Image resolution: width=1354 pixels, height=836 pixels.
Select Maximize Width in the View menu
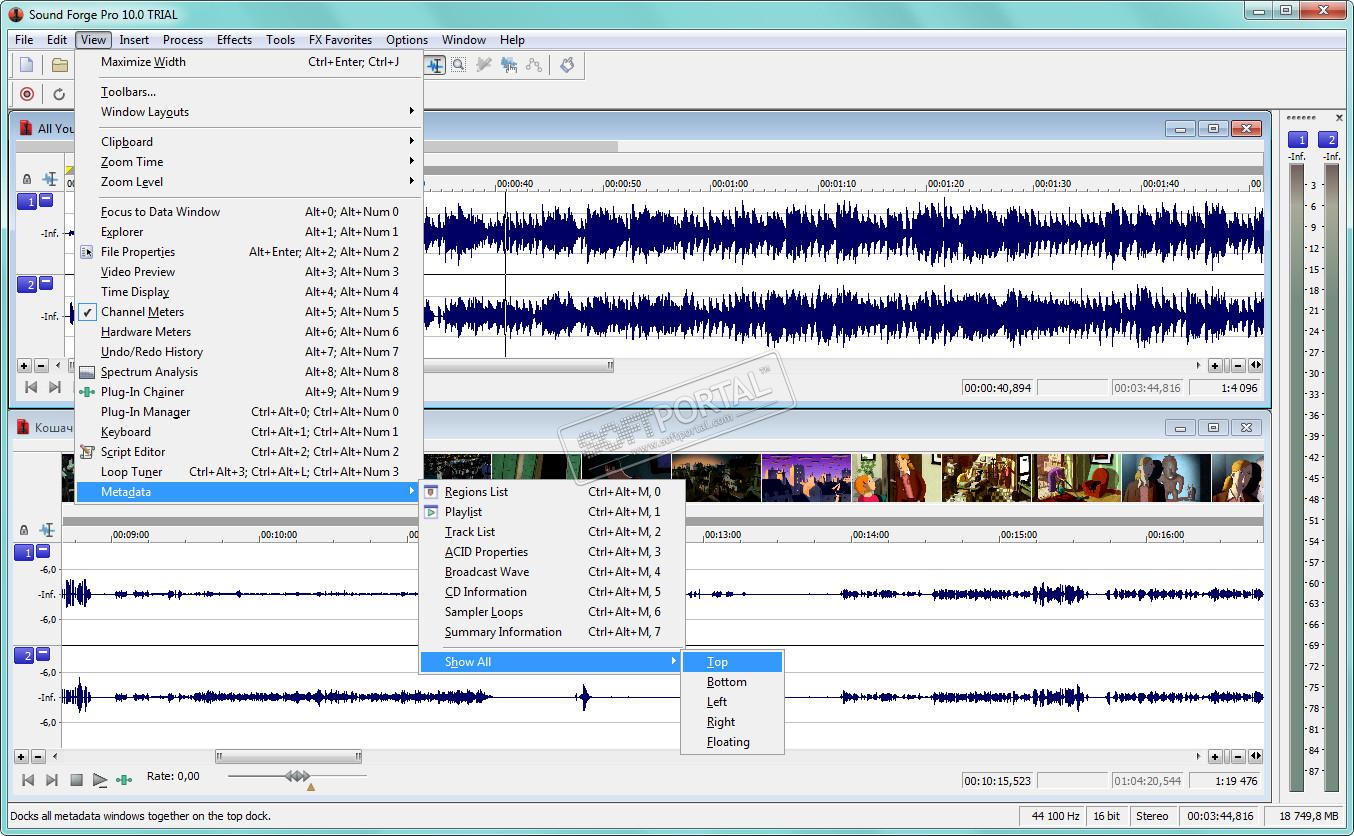tap(143, 62)
